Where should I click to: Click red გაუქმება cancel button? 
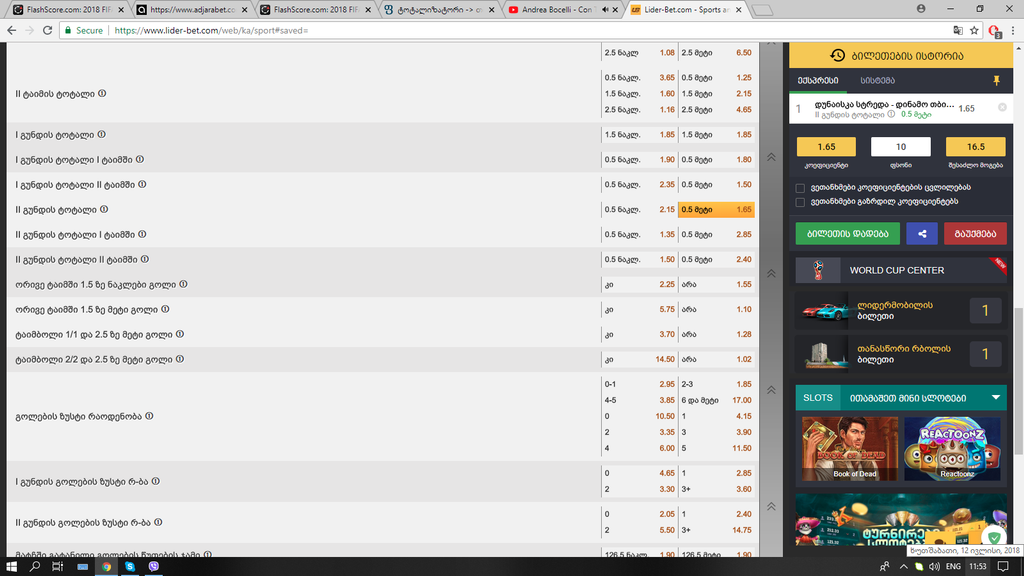[975, 234]
